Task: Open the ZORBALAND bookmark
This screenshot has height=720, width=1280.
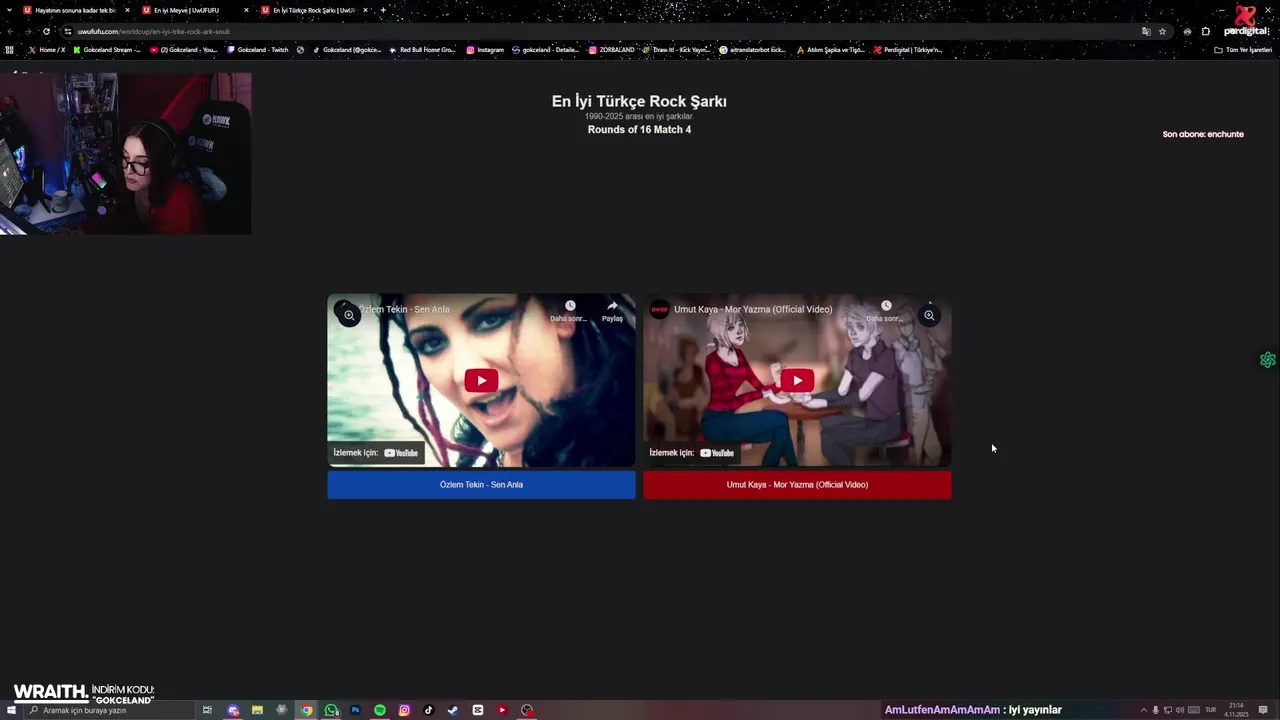Action: [x=612, y=49]
